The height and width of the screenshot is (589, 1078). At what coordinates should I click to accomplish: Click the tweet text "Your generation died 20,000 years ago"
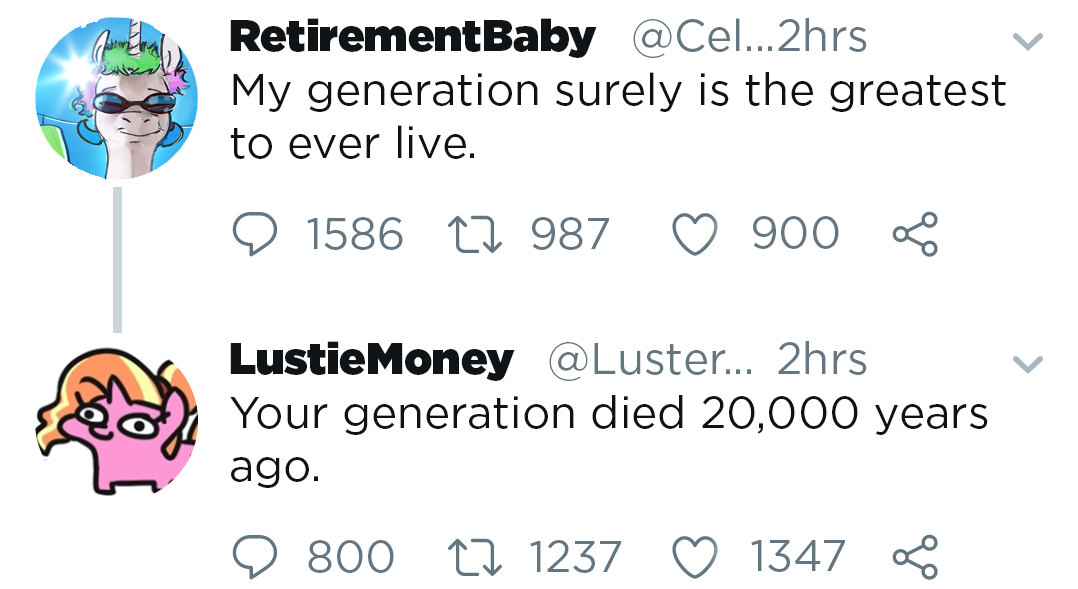click(x=608, y=412)
